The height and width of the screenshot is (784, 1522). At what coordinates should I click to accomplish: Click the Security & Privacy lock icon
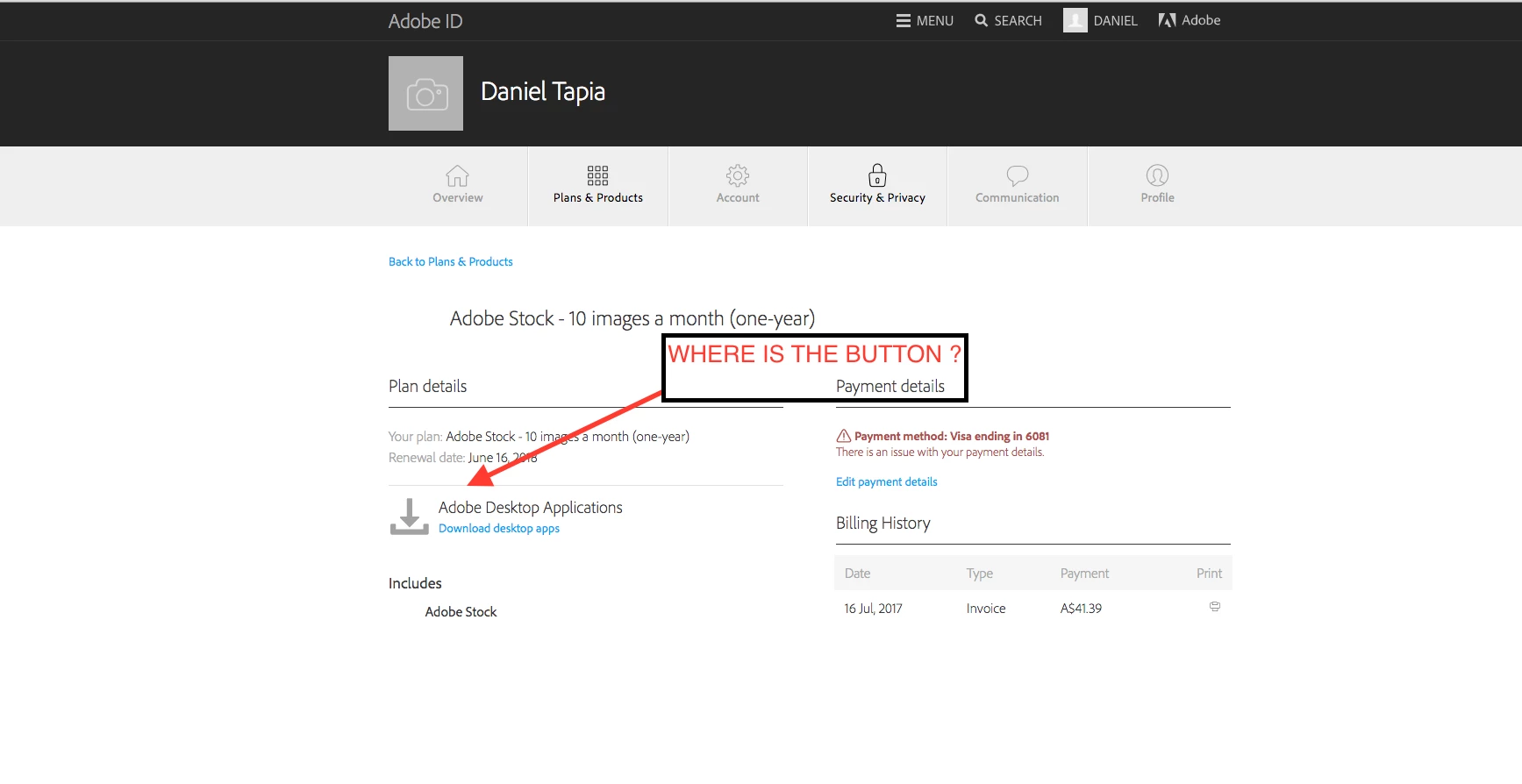(877, 175)
